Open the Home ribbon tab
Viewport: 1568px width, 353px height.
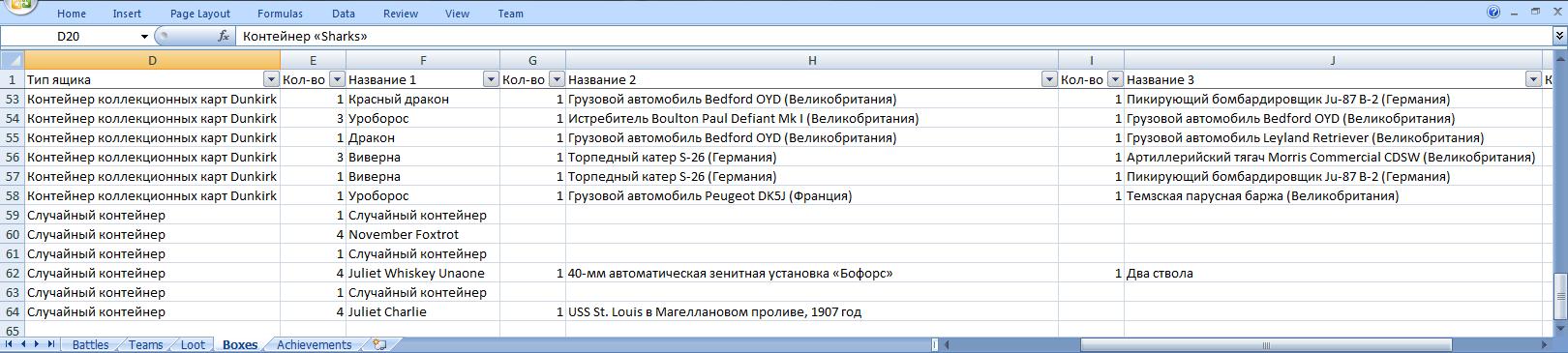(x=72, y=14)
